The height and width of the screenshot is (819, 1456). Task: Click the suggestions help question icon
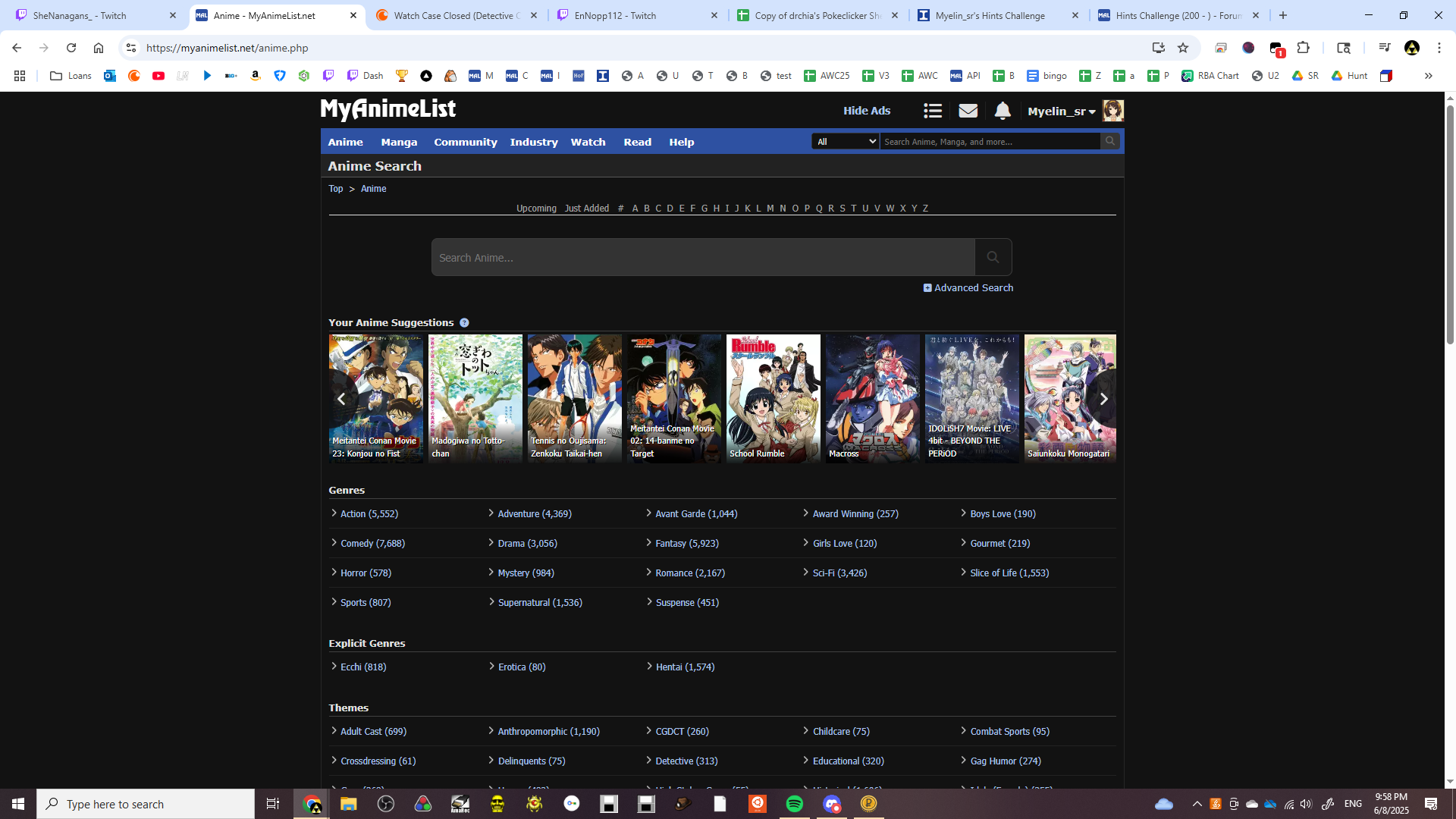(464, 323)
